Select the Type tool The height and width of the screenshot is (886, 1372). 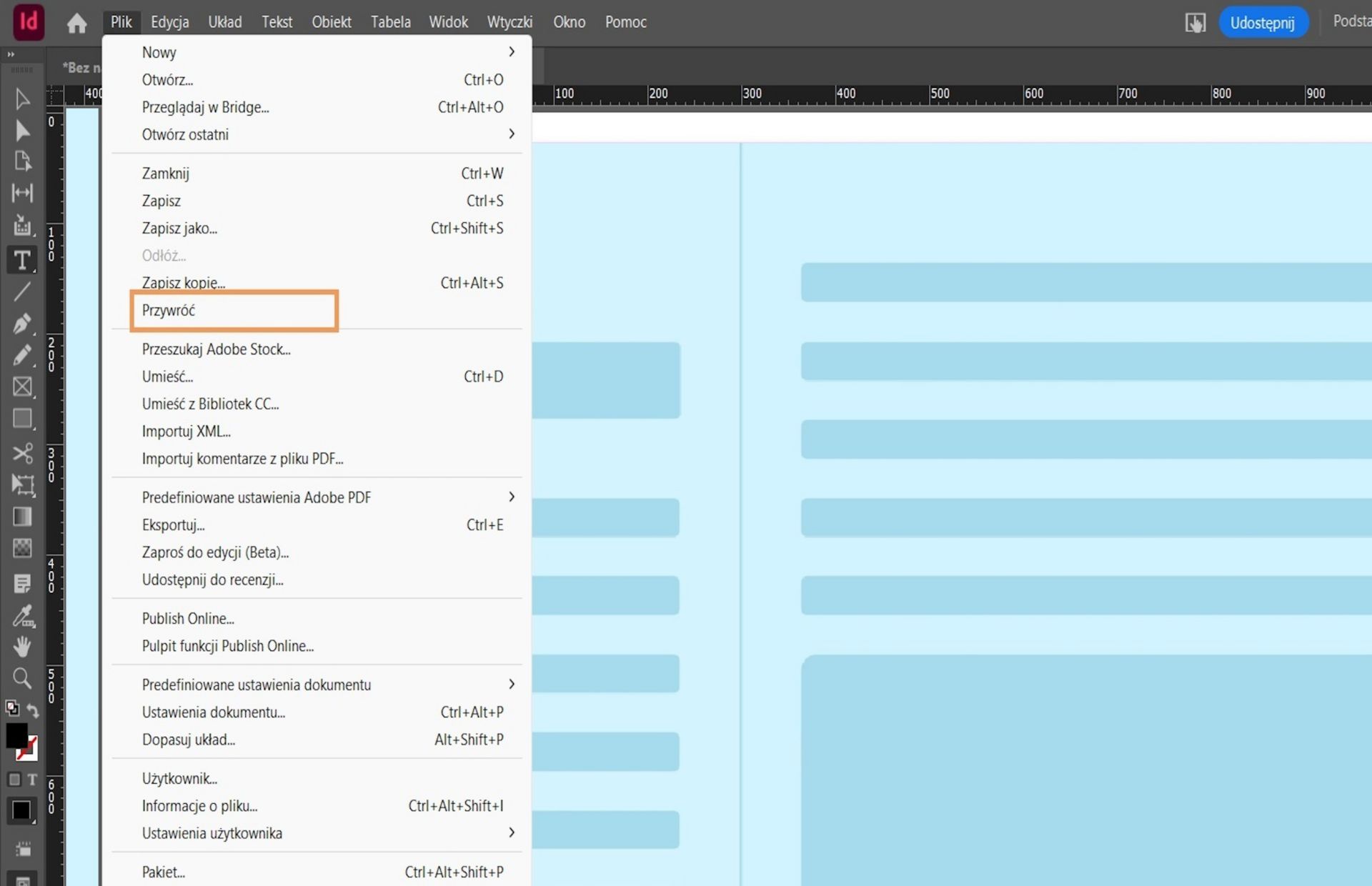pyautogui.click(x=21, y=260)
